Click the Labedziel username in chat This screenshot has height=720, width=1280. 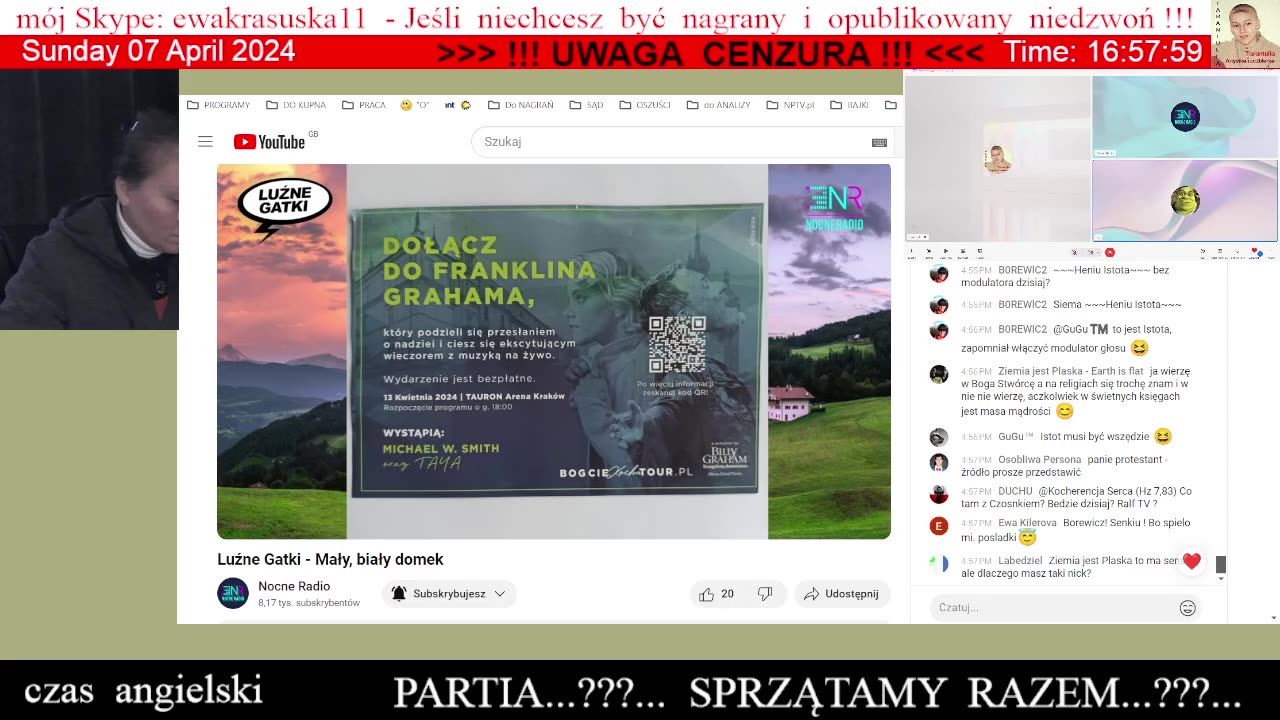click(x=1020, y=561)
